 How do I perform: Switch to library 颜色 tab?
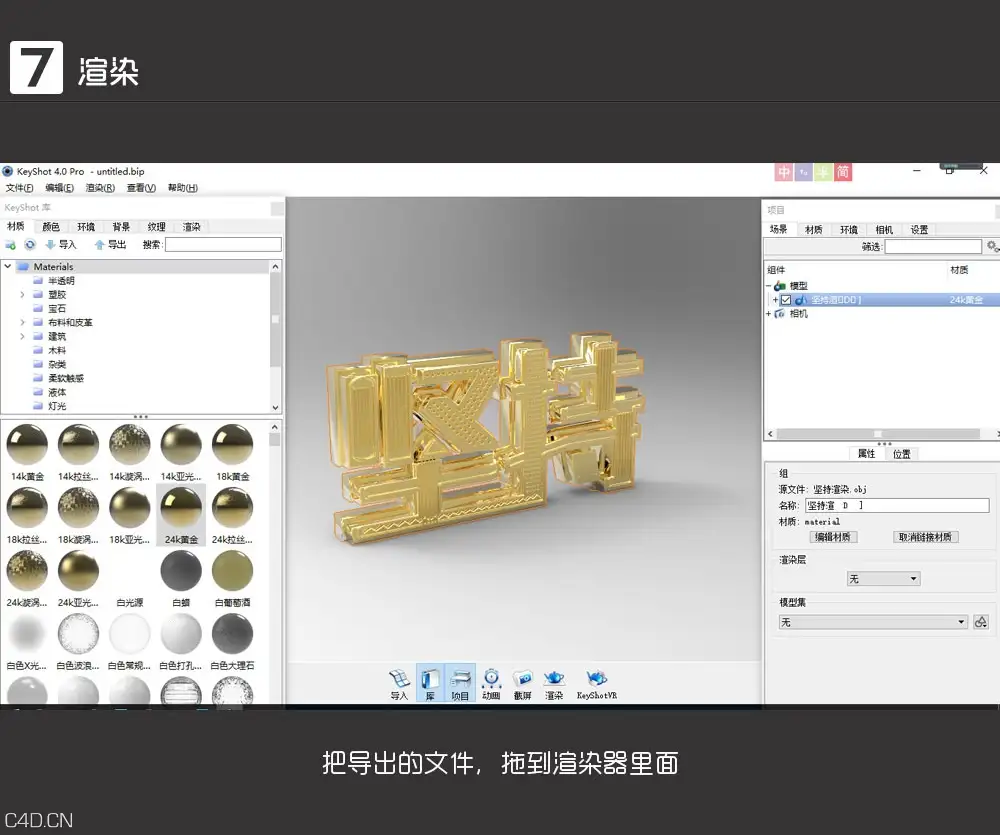(x=51, y=226)
